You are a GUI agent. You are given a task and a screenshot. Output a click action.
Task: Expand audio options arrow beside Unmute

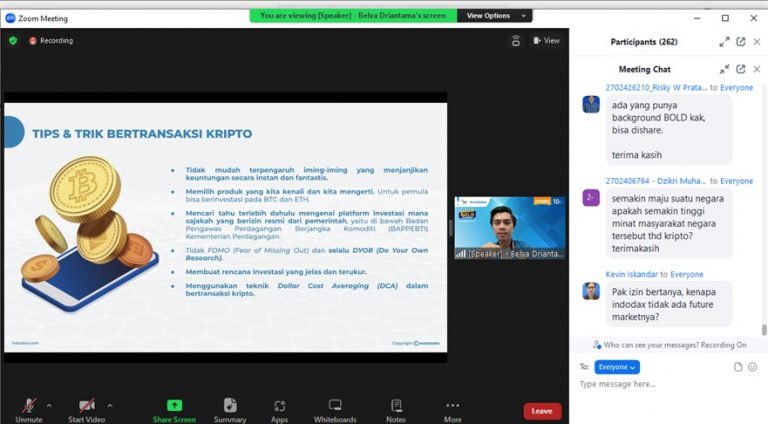pos(49,405)
